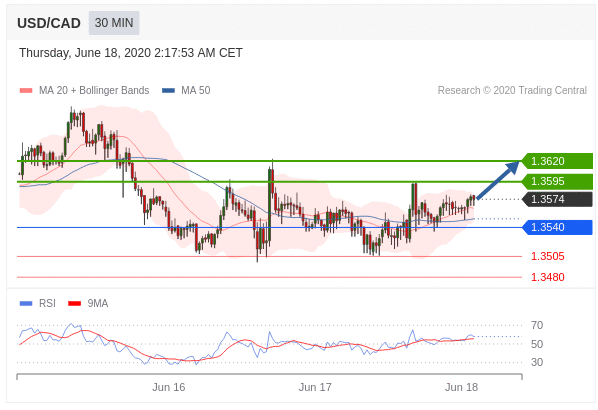Click the black 1.3574 current price tag
Viewport: 598px width, 410px height.
point(557,199)
